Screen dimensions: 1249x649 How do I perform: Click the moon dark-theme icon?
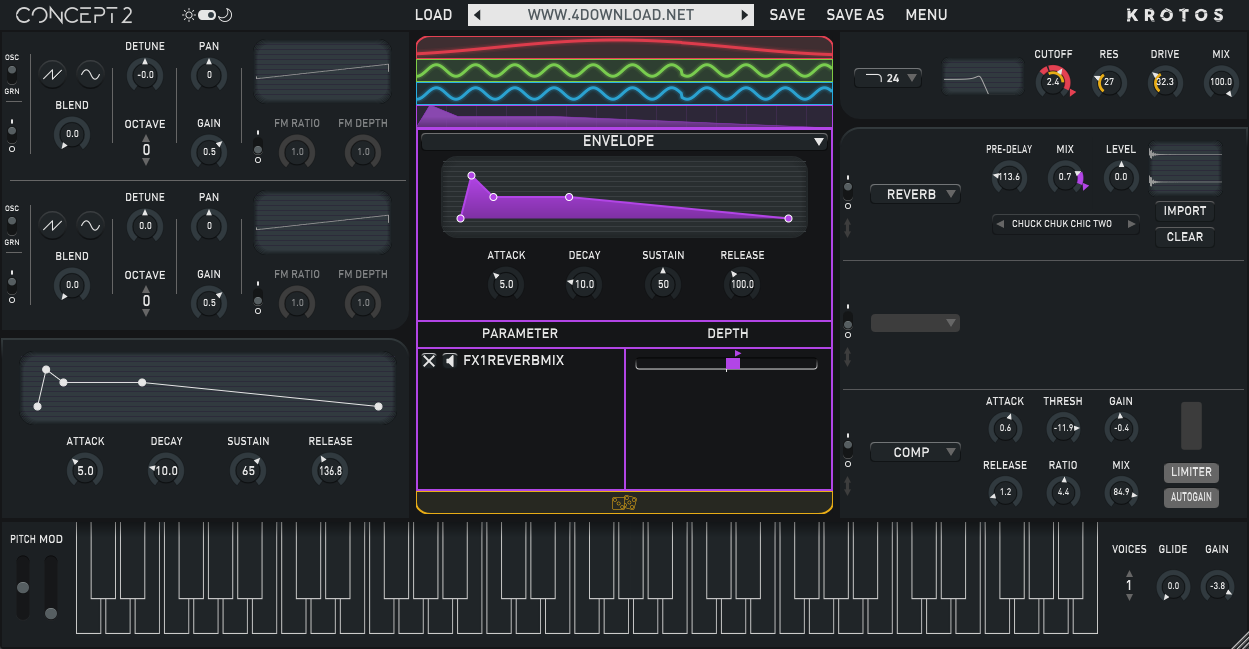click(226, 15)
